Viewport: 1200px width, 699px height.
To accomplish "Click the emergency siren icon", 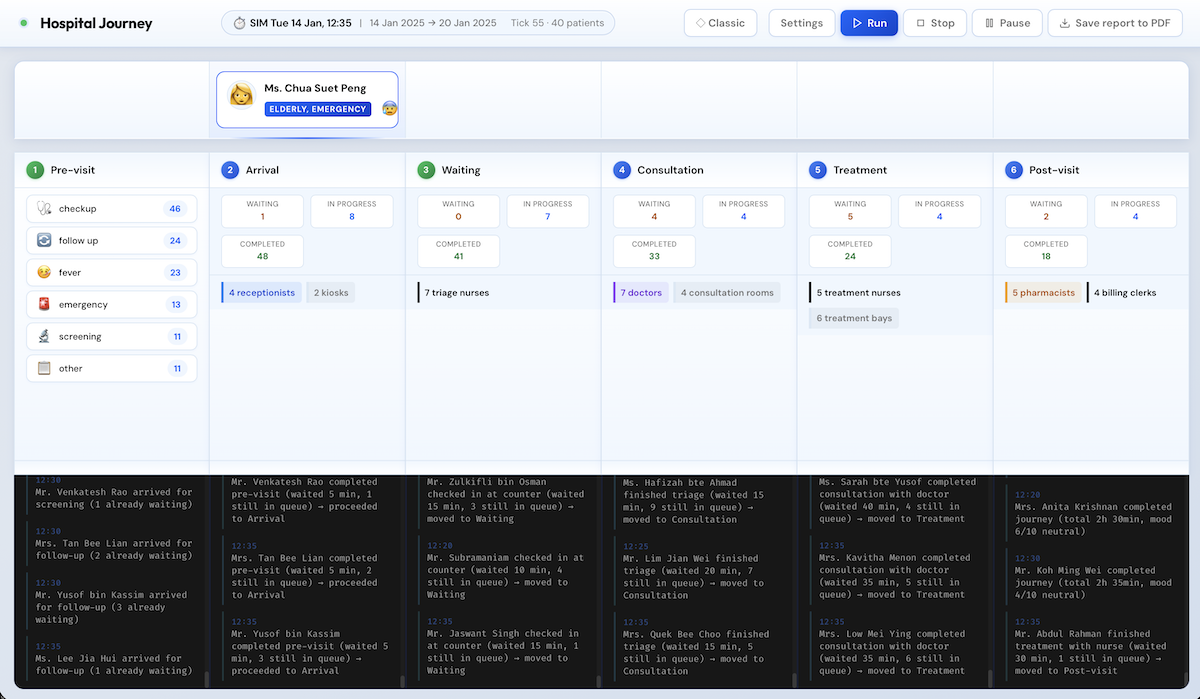I will 43,305.
